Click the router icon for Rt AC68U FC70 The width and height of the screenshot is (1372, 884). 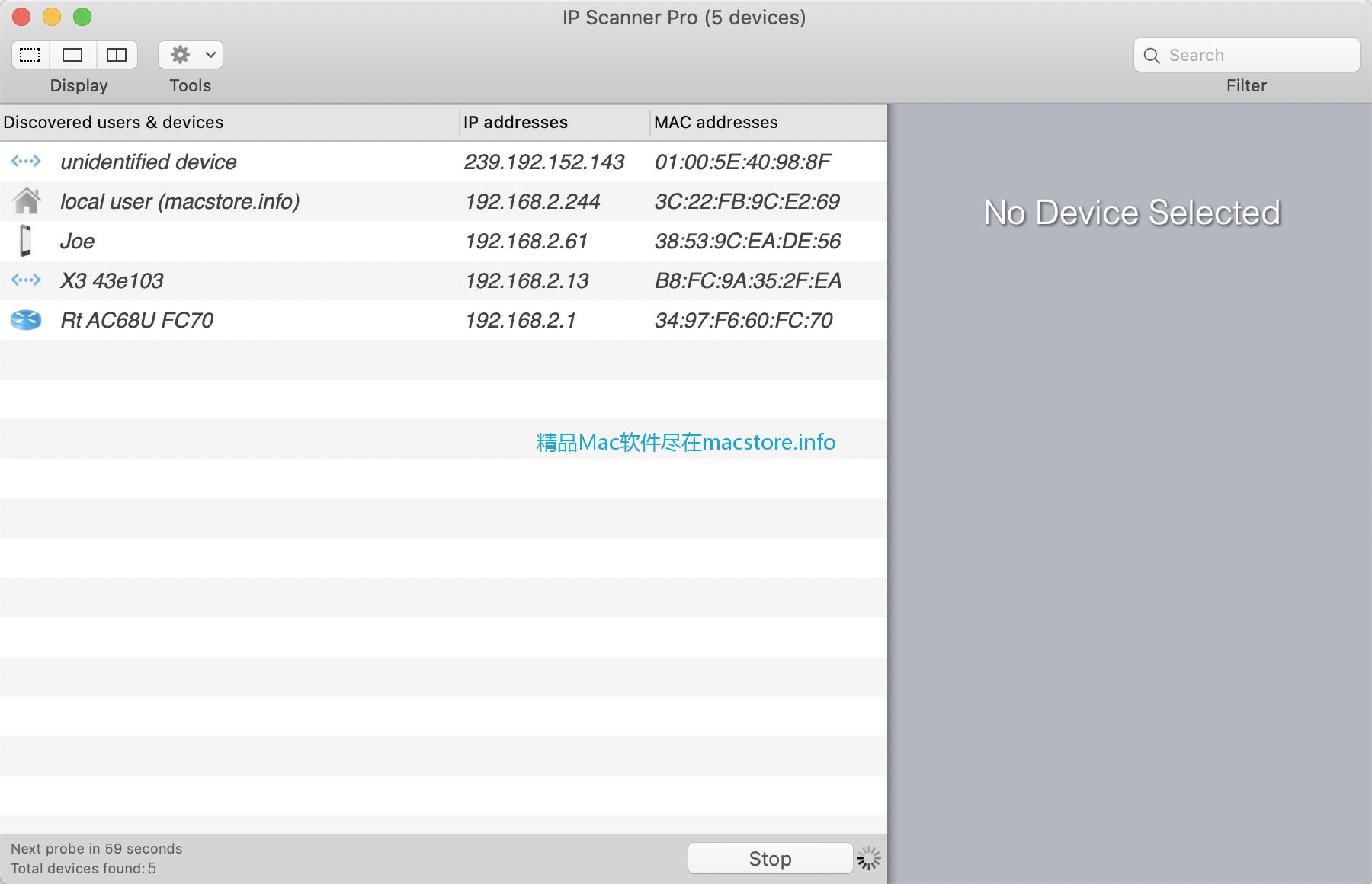click(x=26, y=320)
